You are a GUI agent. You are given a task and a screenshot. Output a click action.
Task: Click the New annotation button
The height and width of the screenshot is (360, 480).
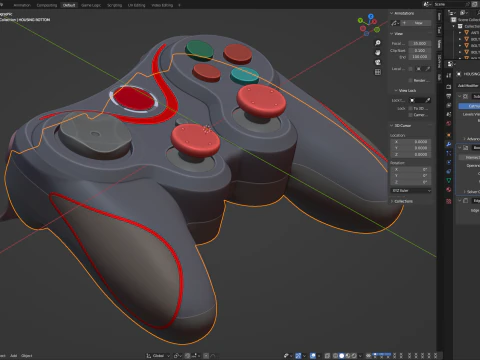(416, 23)
